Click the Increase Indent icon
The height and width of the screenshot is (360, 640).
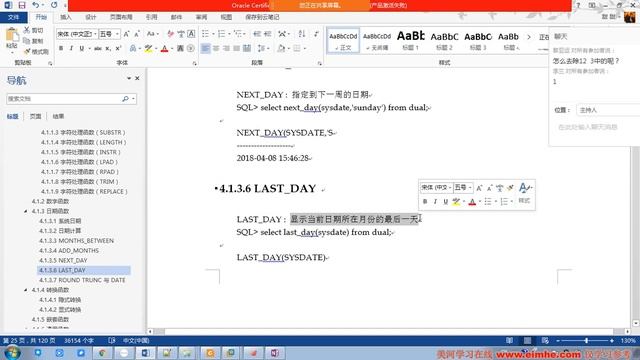[x=267, y=34]
